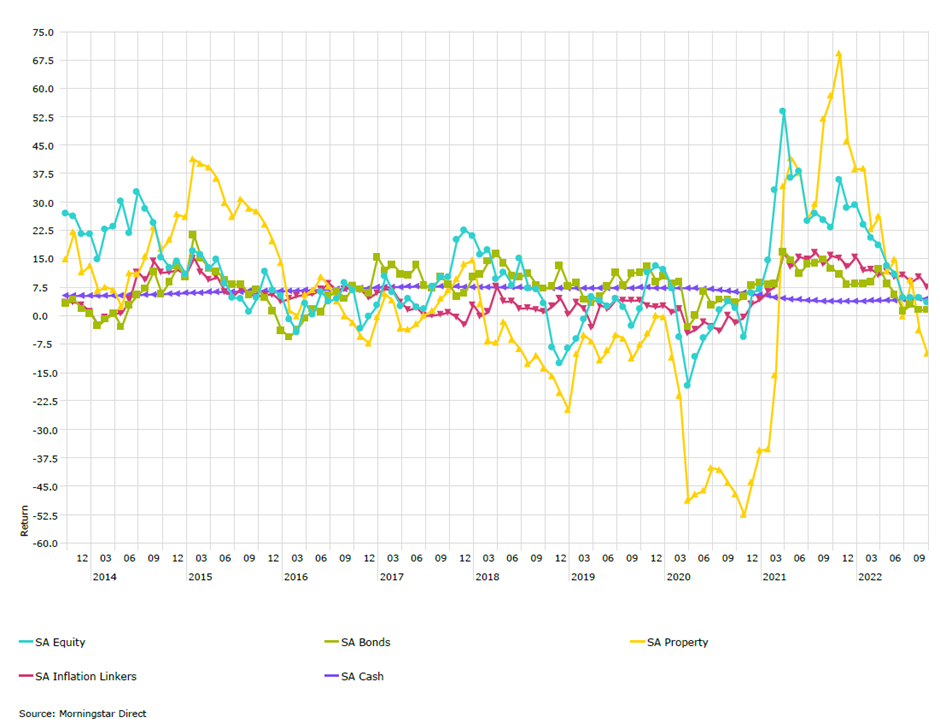This screenshot has height=723, width=940.
Task: Click the olive SA Bonds legend swatch
Action: pyautogui.click(x=332, y=642)
